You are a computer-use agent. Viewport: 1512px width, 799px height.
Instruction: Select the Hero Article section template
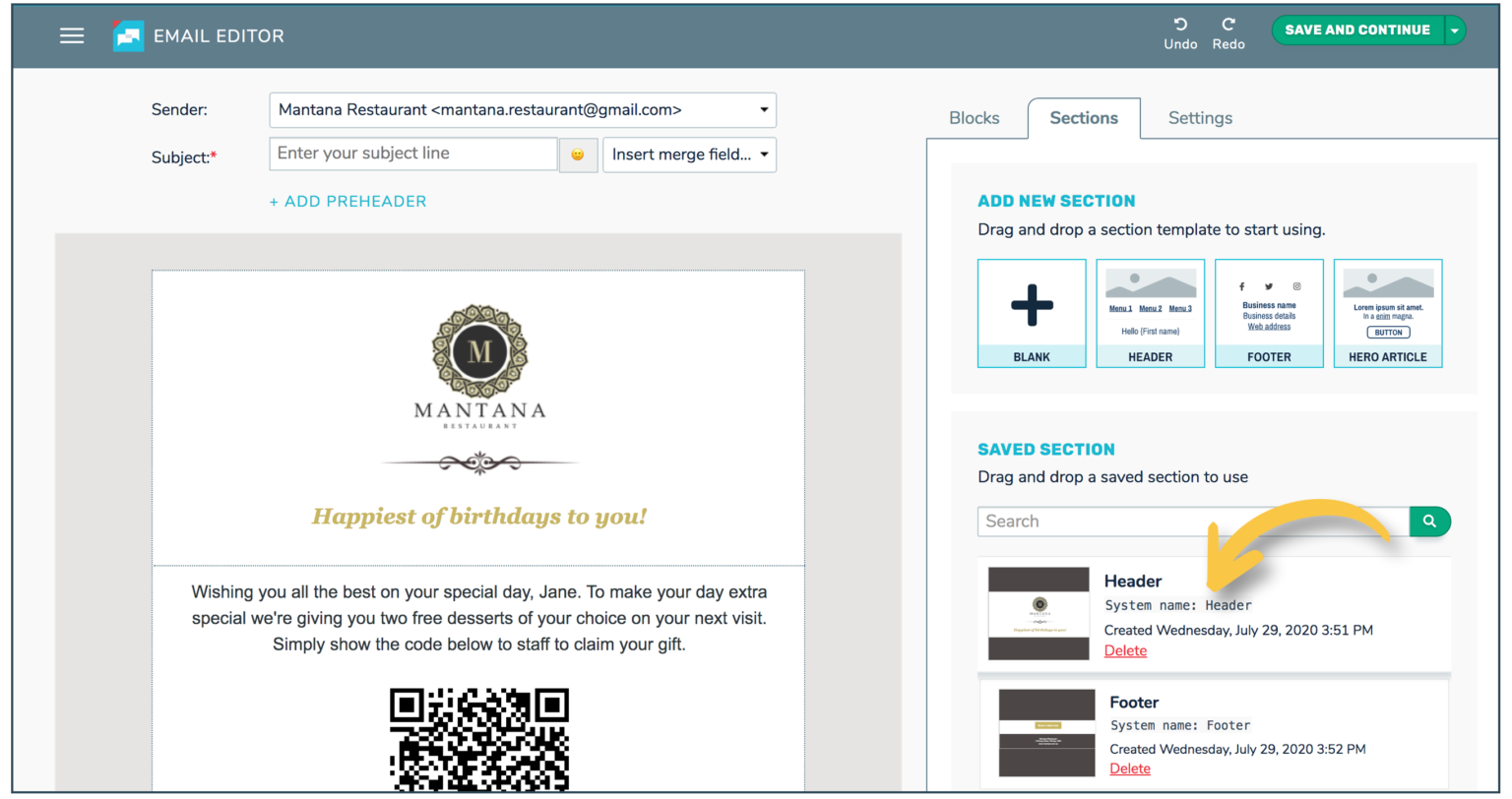[1388, 313]
